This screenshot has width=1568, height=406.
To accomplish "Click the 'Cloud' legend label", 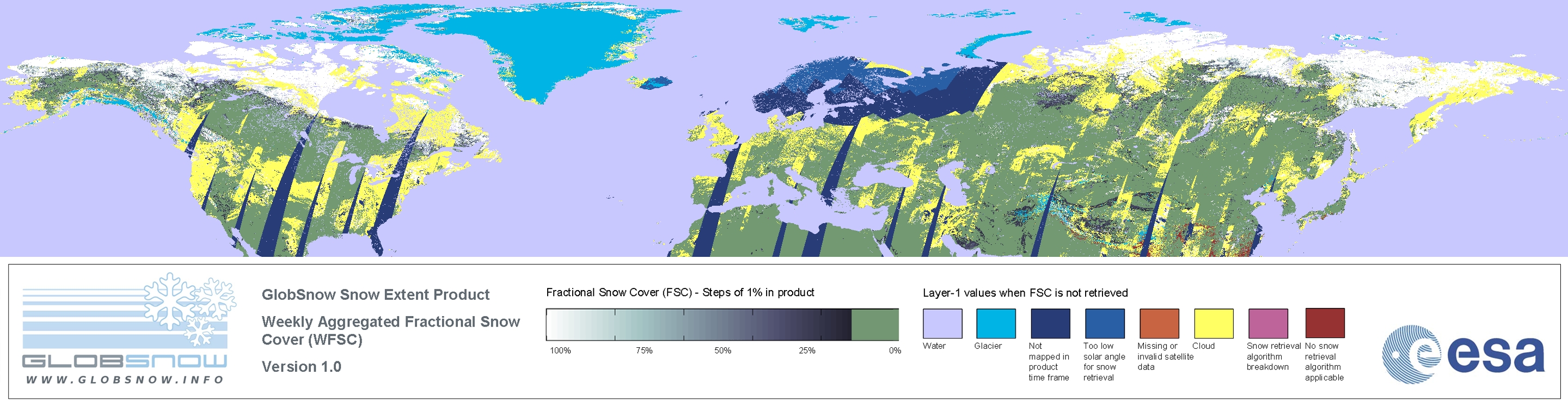I will coord(1203,346).
